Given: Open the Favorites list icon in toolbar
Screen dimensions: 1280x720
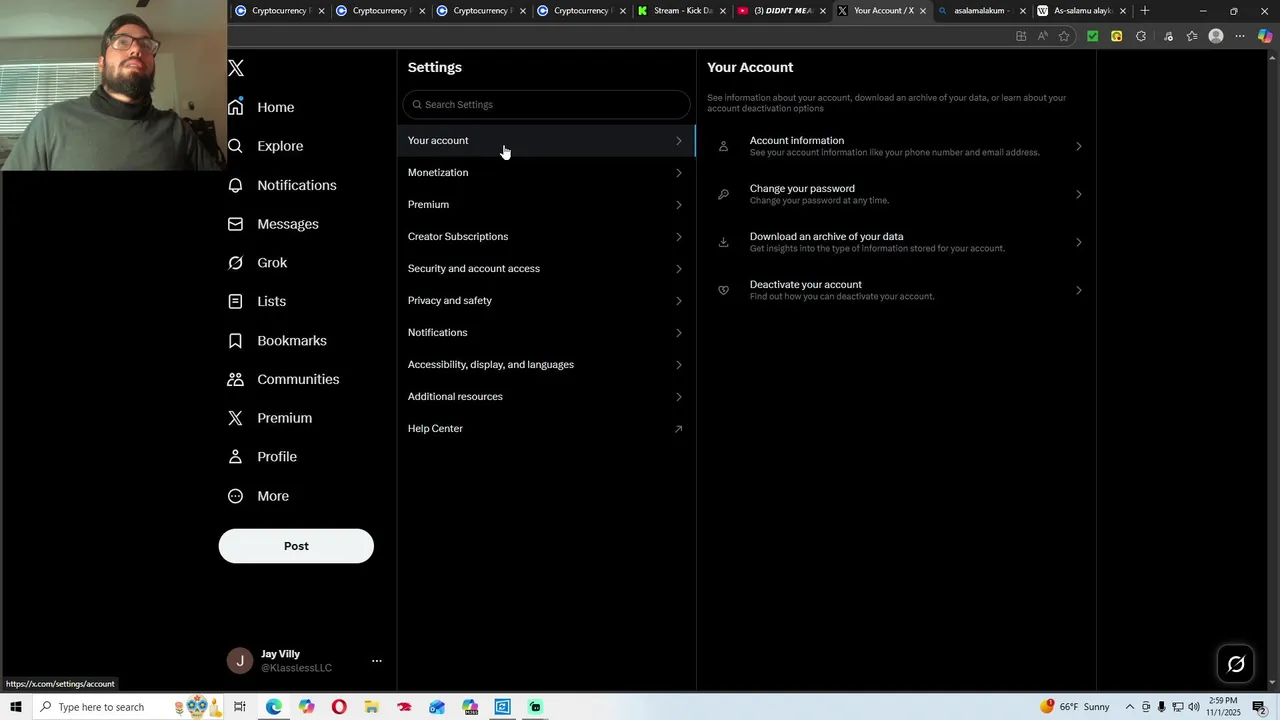Looking at the screenshot, I should (1192, 36).
